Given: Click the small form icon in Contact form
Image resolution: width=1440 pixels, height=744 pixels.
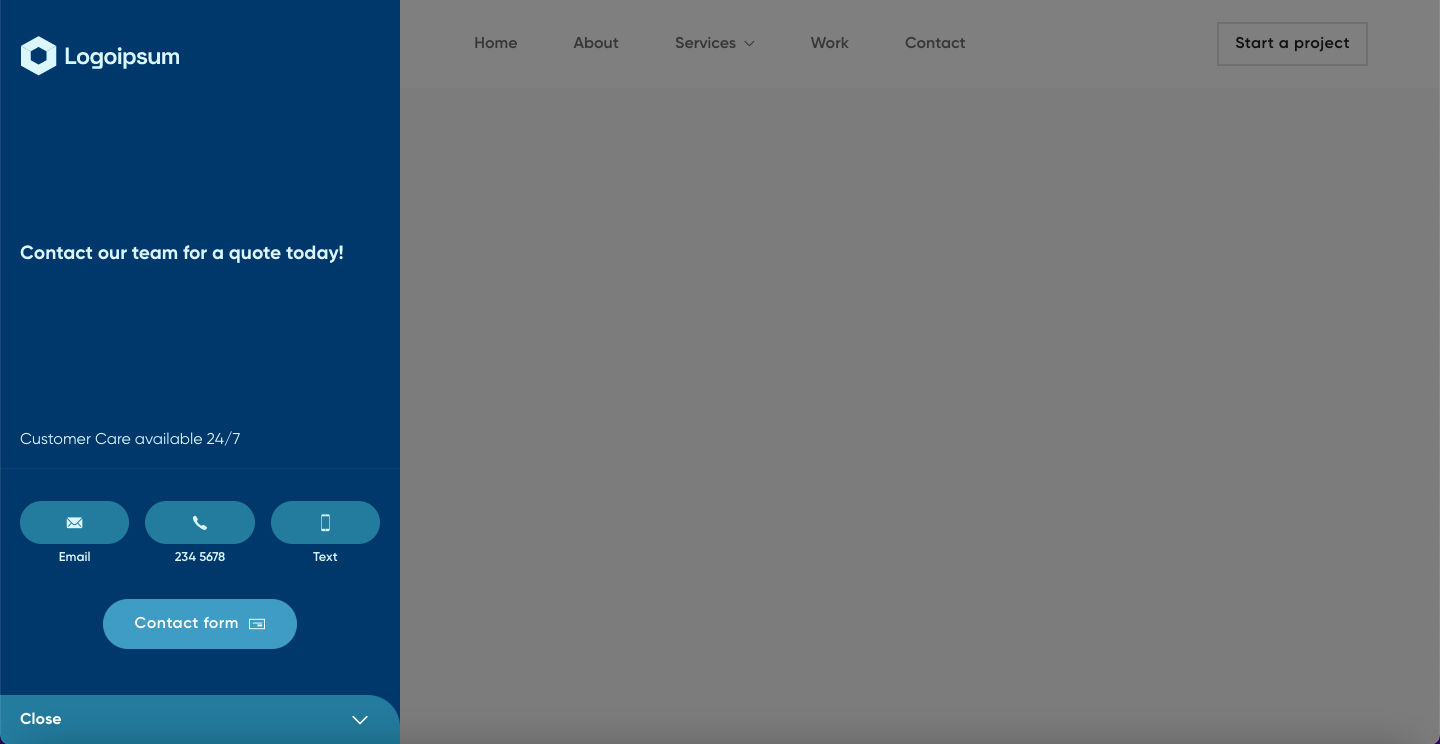Looking at the screenshot, I should 257,624.
